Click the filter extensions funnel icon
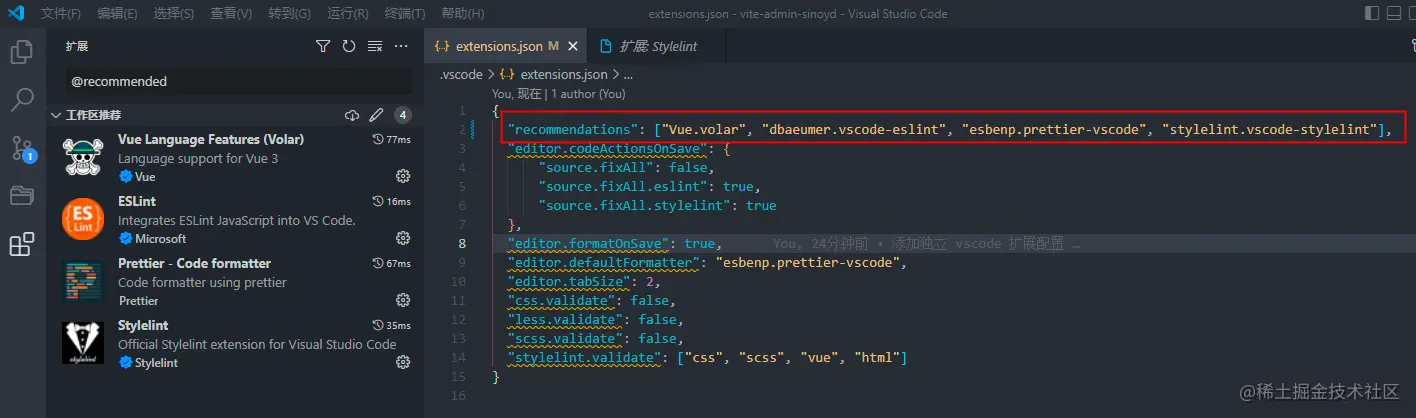 click(x=323, y=46)
